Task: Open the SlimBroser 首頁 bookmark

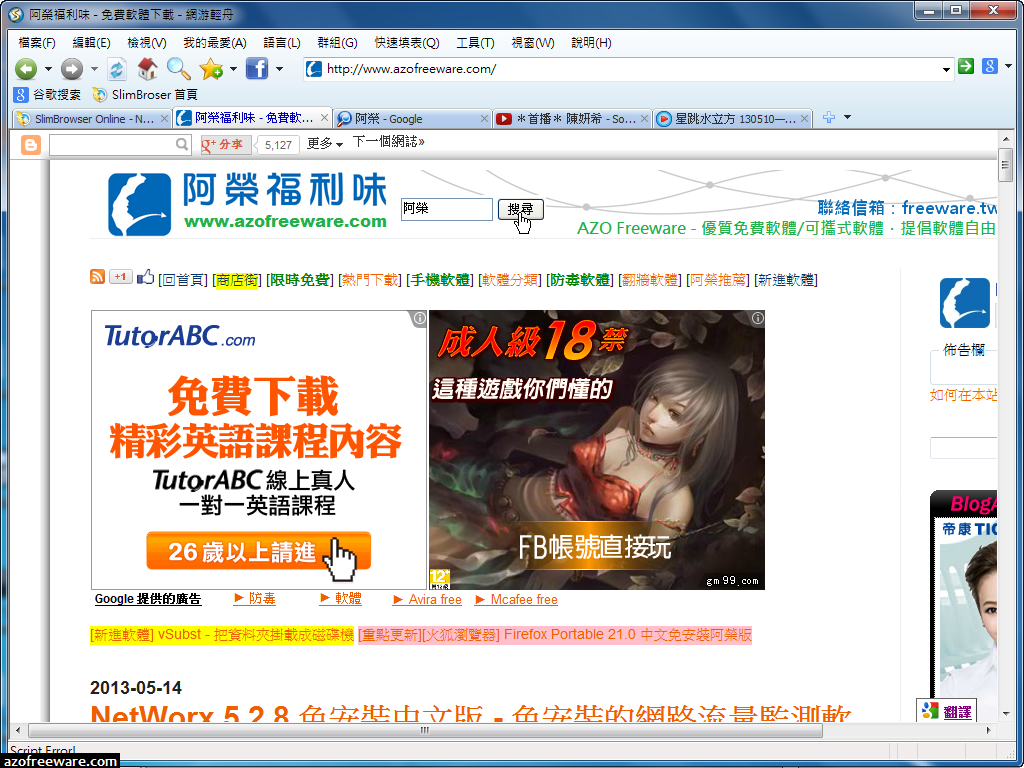Action: 145,95
